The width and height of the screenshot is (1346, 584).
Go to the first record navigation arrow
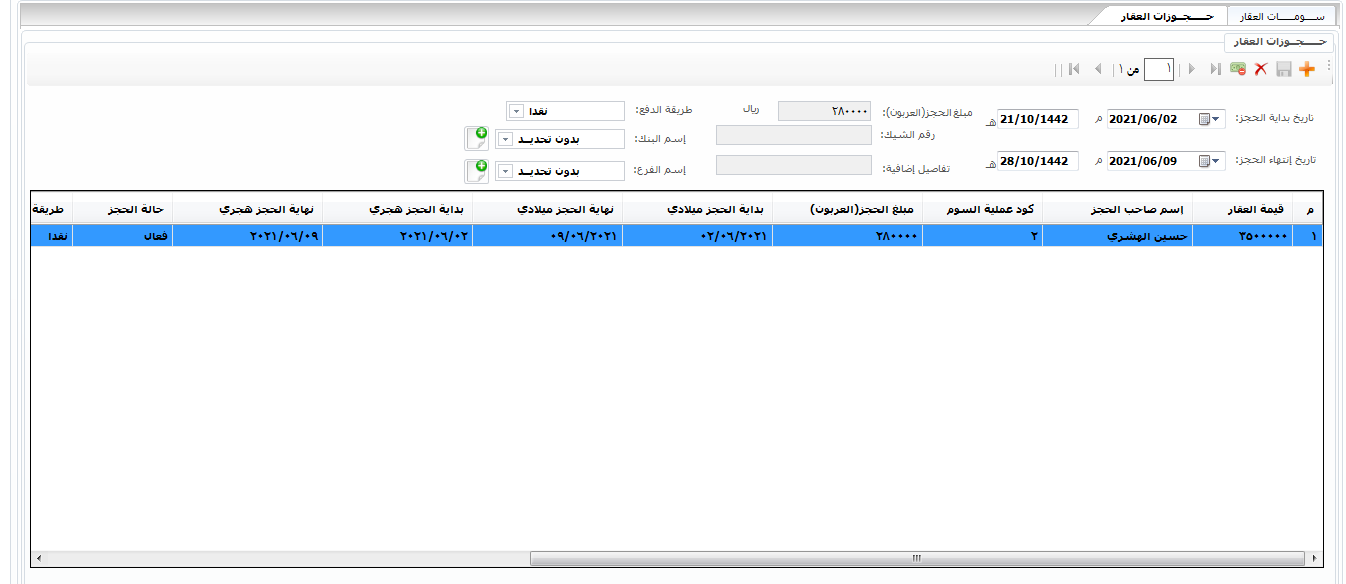pos(1214,69)
